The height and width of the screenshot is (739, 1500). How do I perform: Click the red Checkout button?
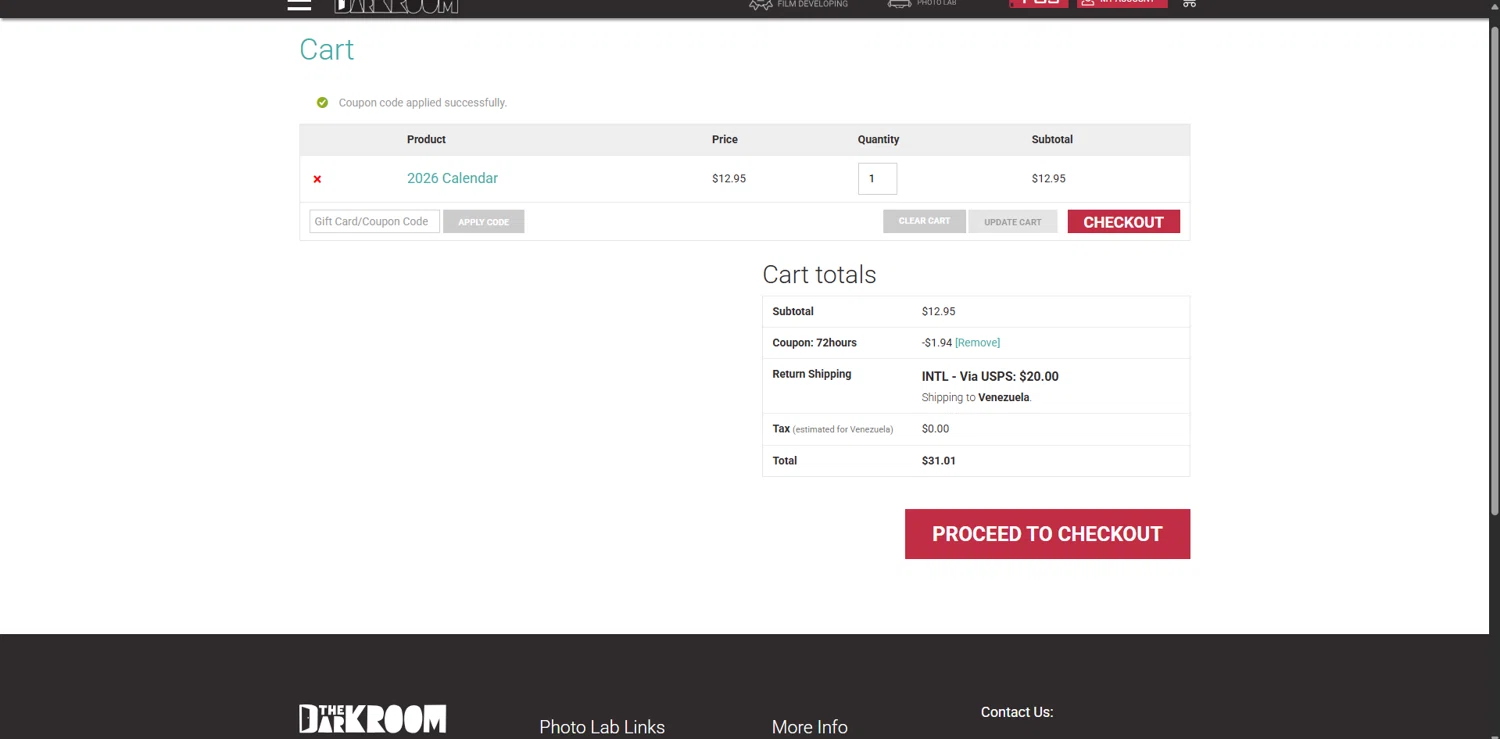pos(1123,222)
